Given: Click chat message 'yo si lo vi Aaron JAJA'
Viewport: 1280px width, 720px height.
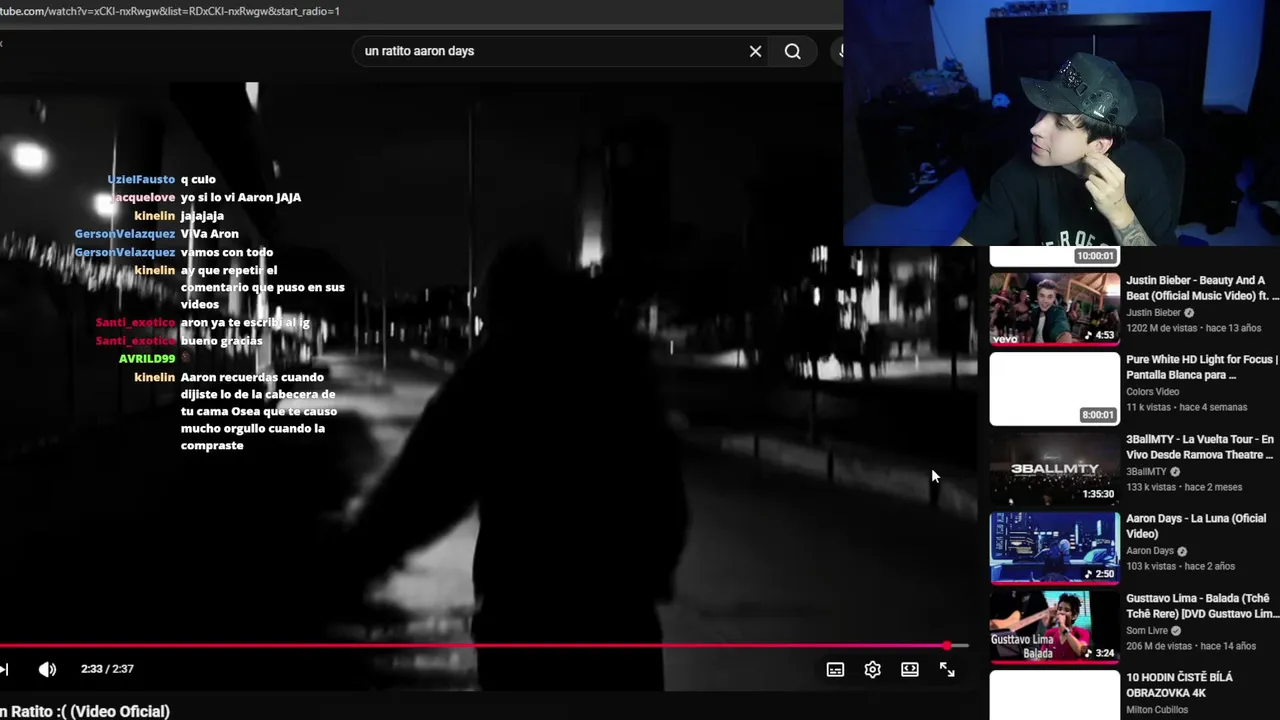Looking at the screenshot, I should 241,198.
